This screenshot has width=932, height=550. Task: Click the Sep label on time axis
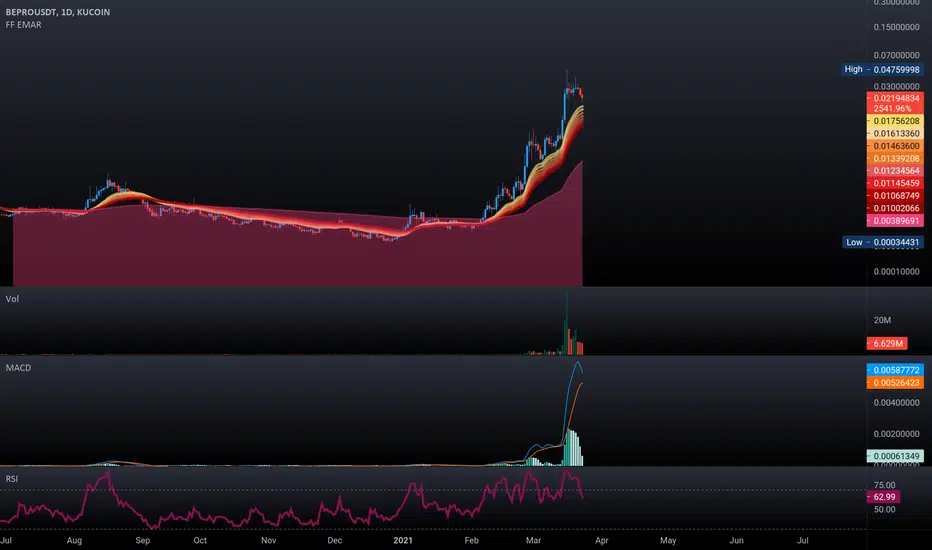[143, 540]
